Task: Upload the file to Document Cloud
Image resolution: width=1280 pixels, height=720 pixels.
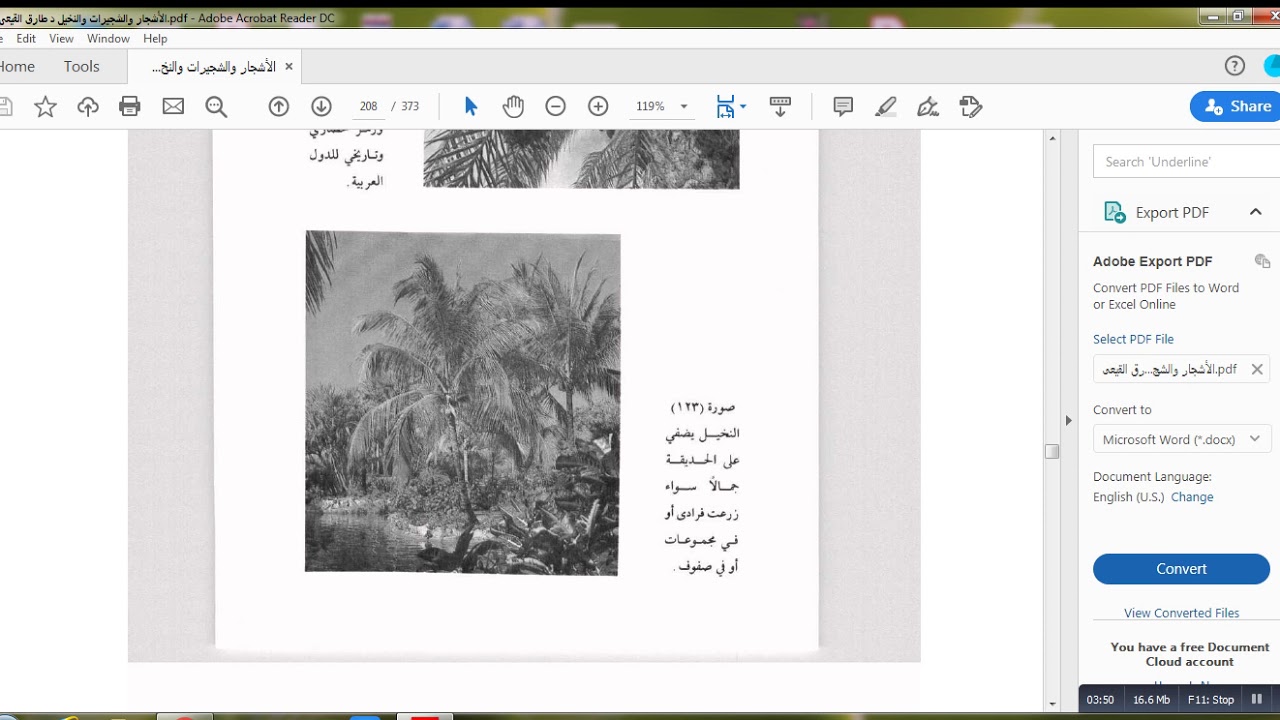Action: pos(88,107)
